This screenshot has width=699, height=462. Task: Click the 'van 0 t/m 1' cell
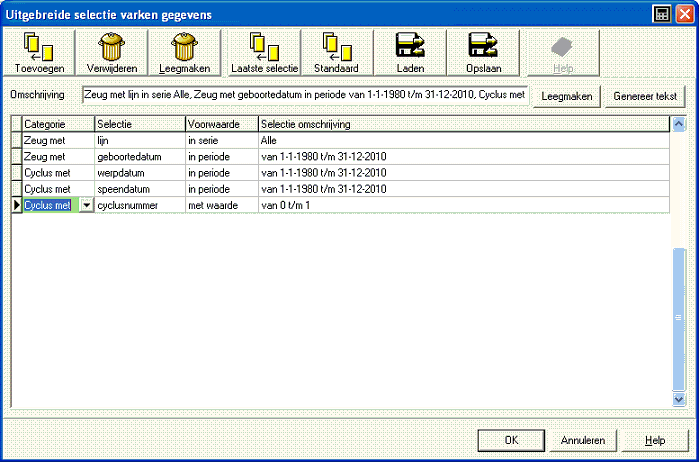click(x=464, y=206)
